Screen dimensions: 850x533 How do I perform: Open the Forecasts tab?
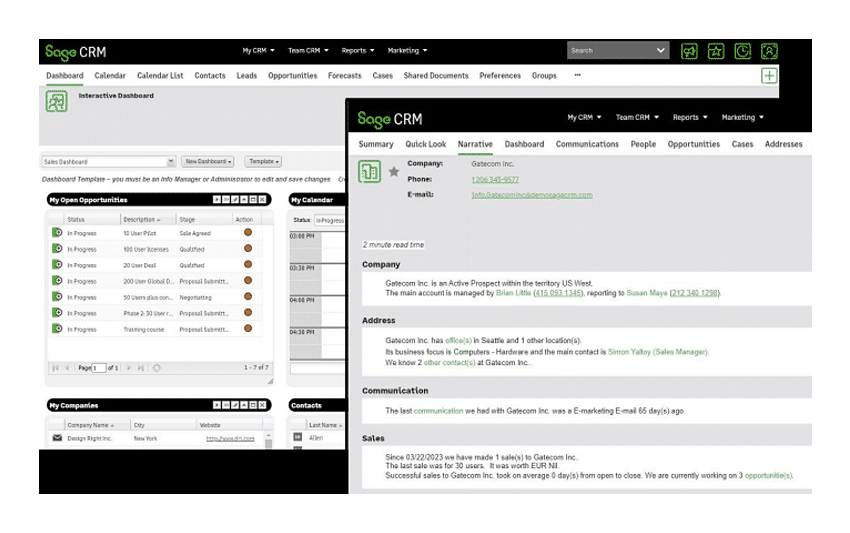tap(344, 76)
